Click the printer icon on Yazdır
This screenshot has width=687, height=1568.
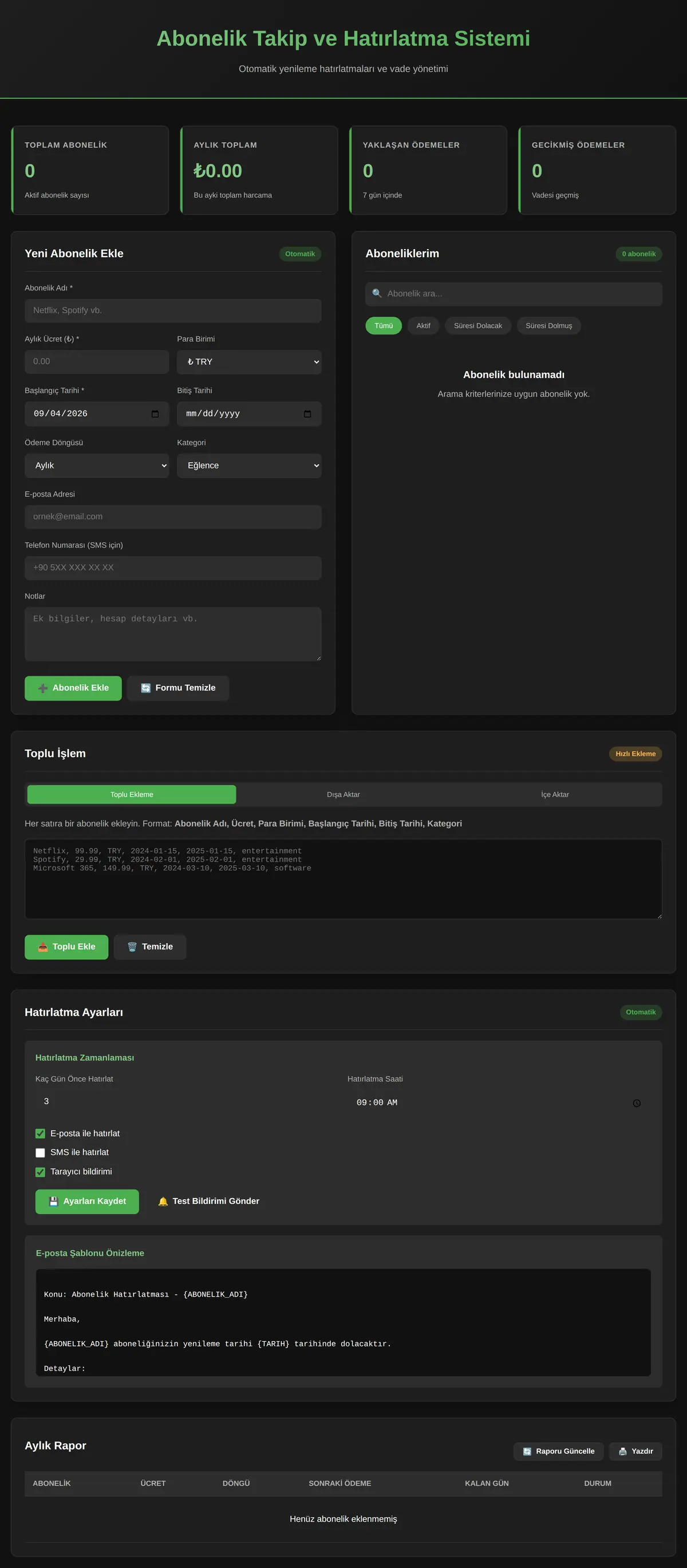click(622, 1451)
